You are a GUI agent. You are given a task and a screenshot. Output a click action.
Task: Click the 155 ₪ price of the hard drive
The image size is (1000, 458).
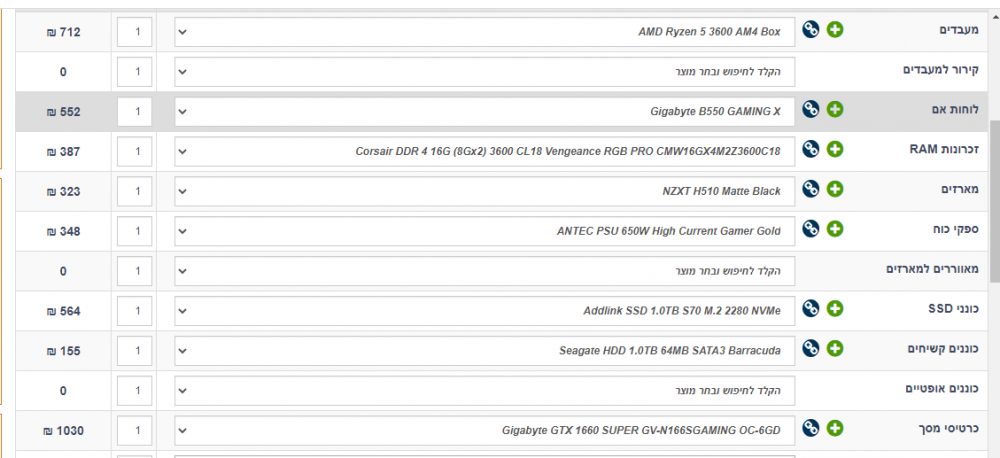pos(63,351)
